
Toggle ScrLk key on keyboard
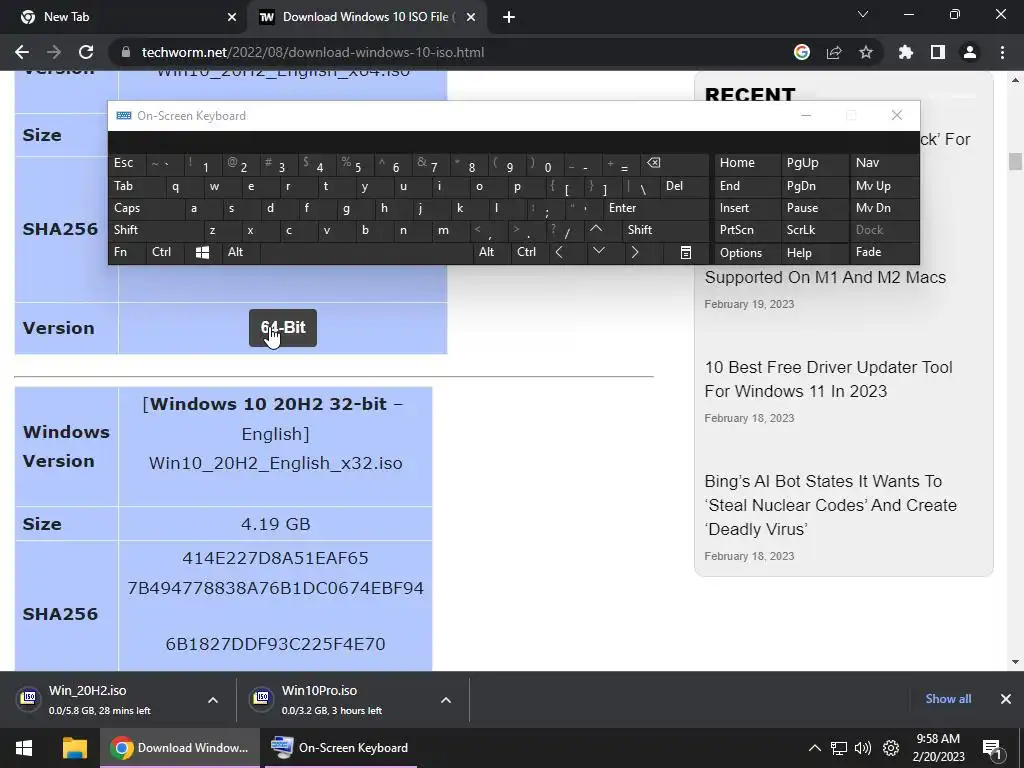point(814,230)
